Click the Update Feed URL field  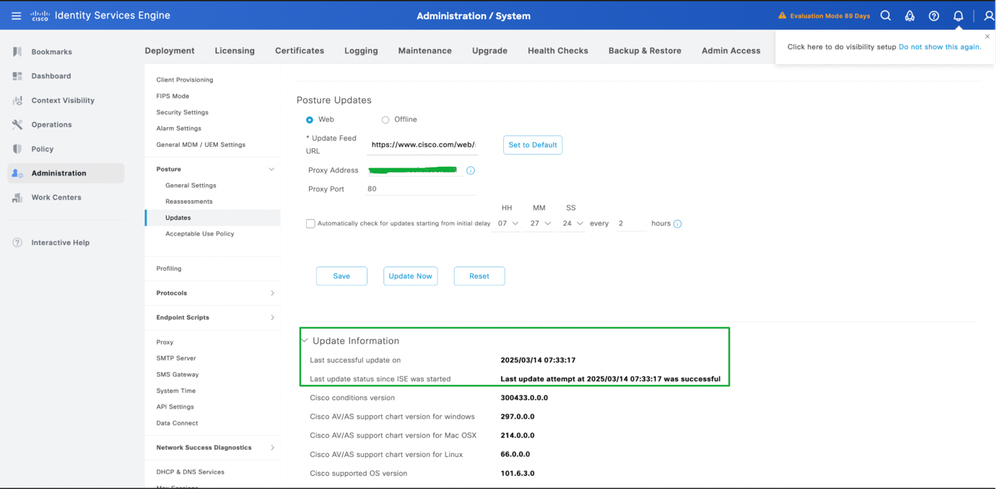coord(422,145)
